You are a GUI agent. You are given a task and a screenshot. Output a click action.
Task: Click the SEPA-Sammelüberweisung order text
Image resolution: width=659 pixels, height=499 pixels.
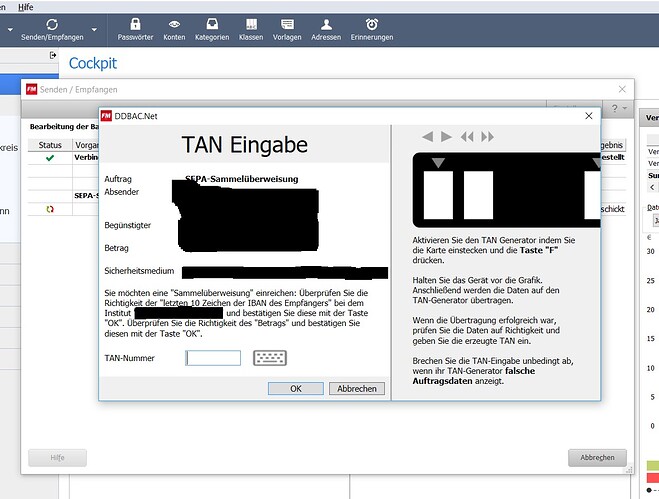242,179
